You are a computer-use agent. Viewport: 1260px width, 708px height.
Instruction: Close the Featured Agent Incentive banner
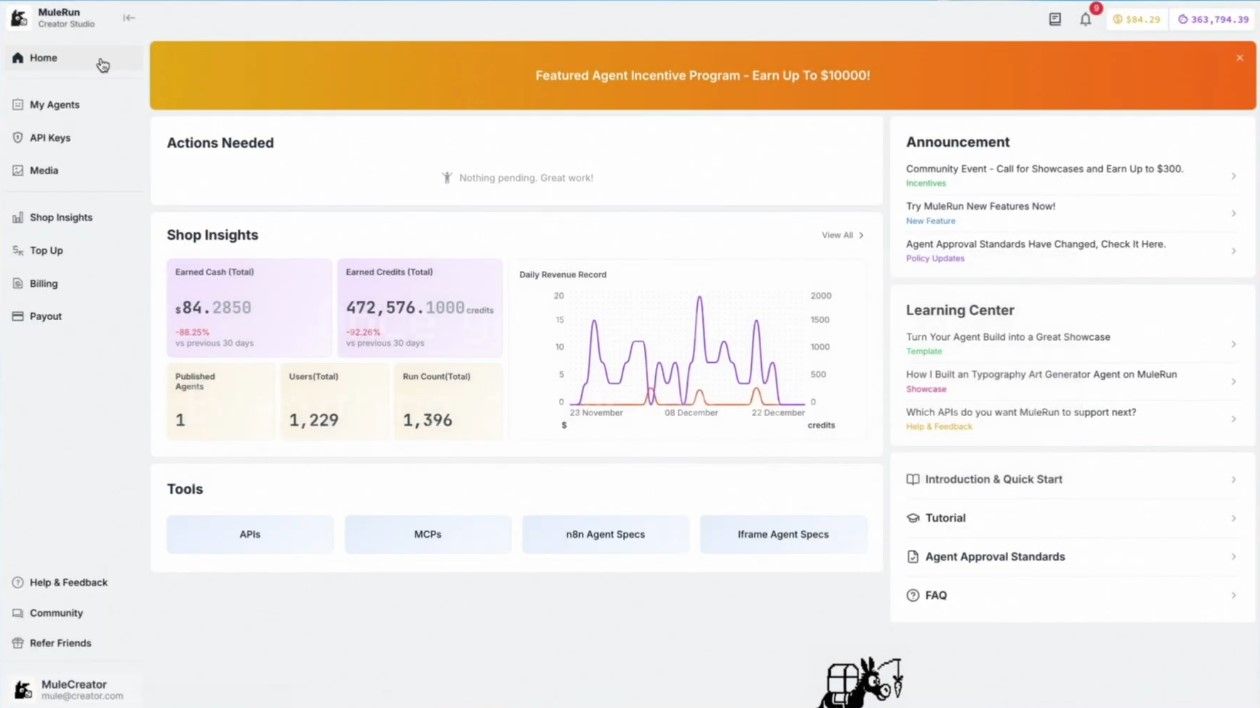(1240, 58)
